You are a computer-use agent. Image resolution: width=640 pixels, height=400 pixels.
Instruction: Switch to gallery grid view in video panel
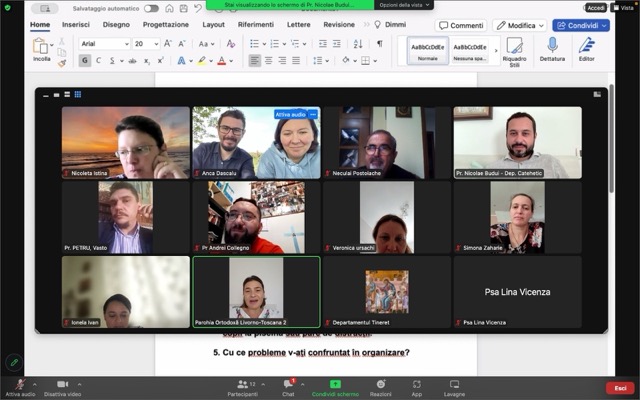pos(78,94)
